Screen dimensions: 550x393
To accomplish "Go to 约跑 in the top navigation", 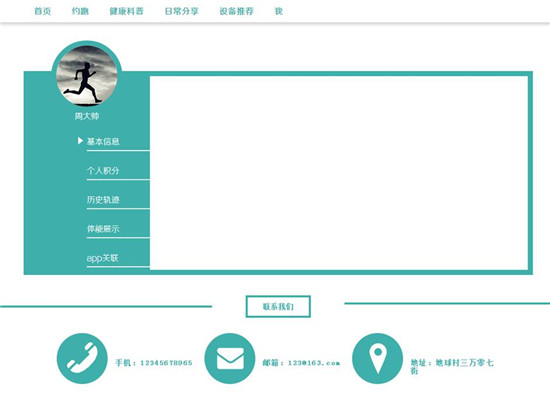I will (x=80, y=11).
